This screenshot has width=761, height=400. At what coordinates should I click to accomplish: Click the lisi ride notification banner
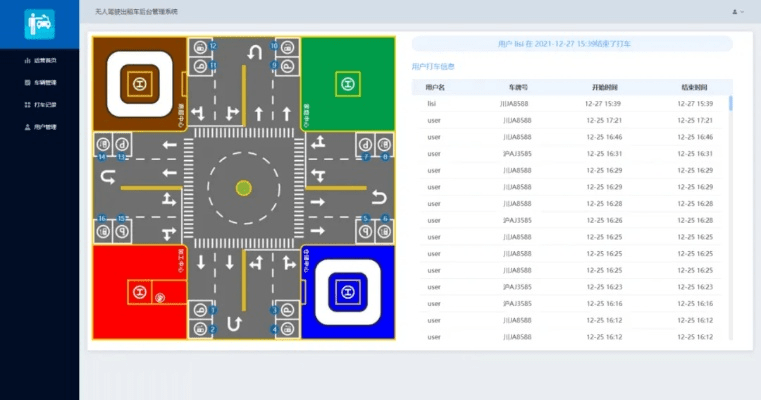[571, 45]
